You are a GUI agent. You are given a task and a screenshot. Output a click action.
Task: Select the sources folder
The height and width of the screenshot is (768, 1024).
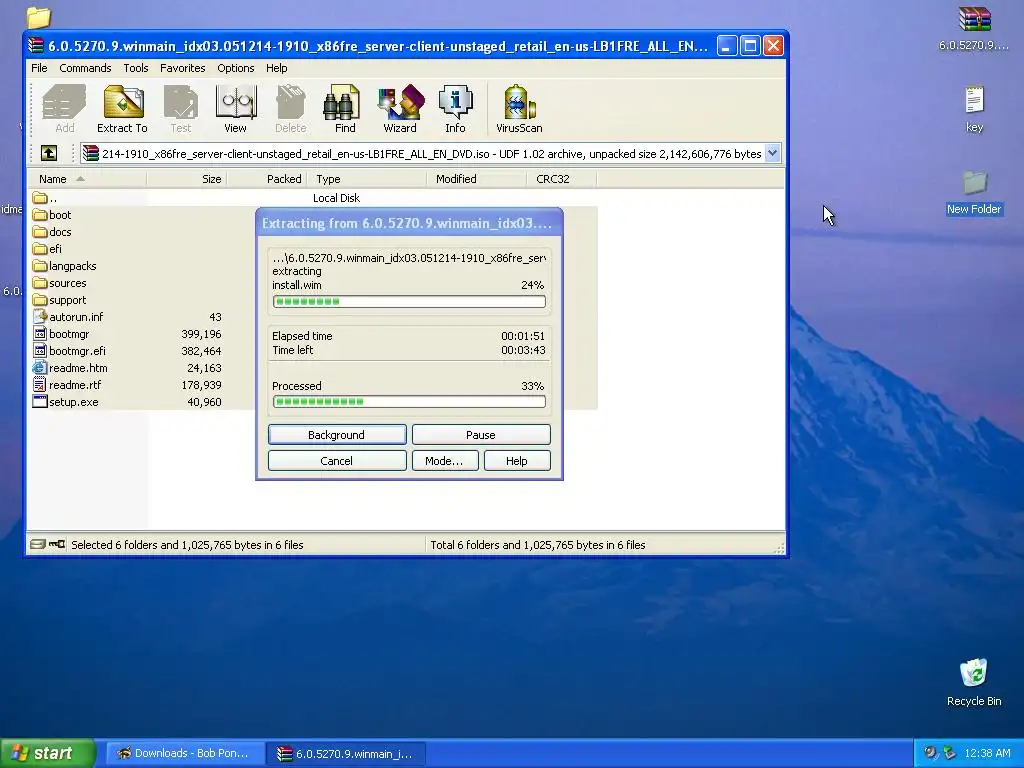click(x=59, y=283)
